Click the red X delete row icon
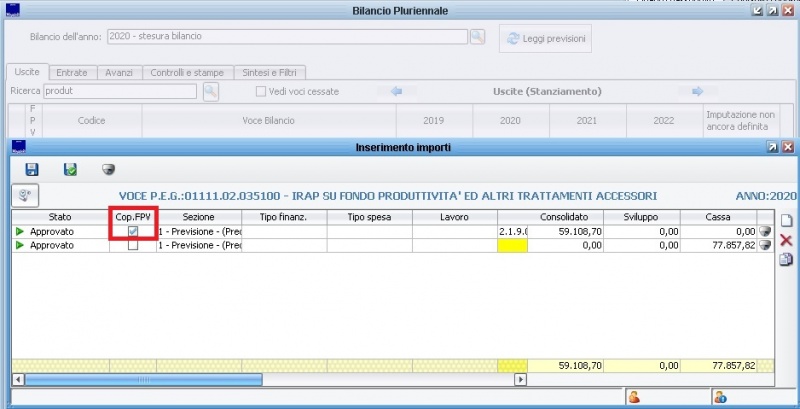 786,241
